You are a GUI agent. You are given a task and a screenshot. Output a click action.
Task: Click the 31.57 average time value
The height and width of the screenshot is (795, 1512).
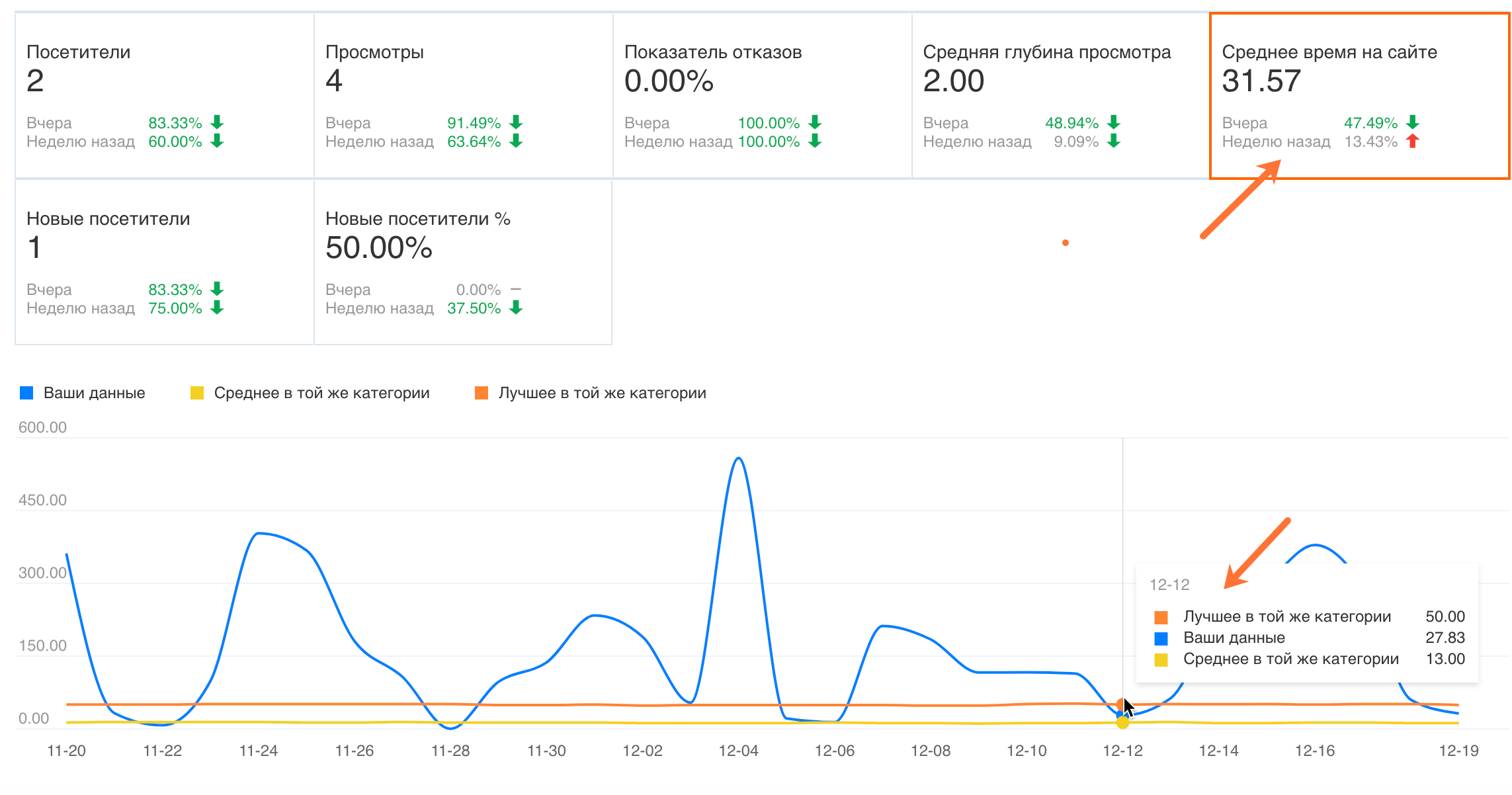tap(1261, 81)
